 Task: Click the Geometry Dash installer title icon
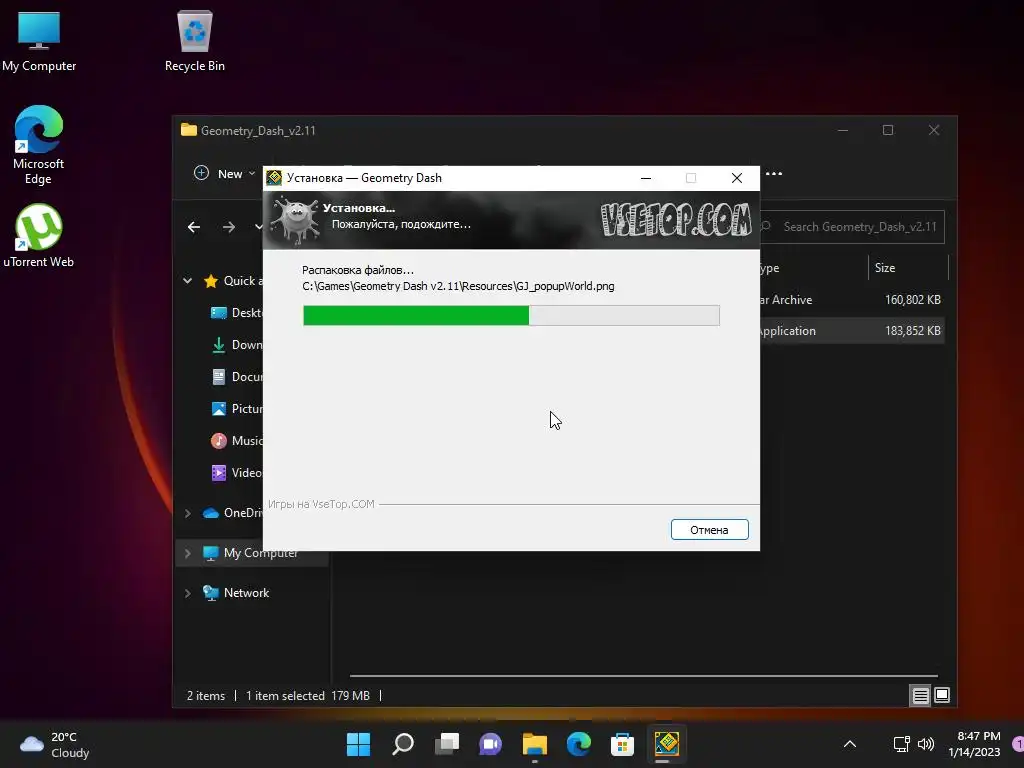[274, 178]
